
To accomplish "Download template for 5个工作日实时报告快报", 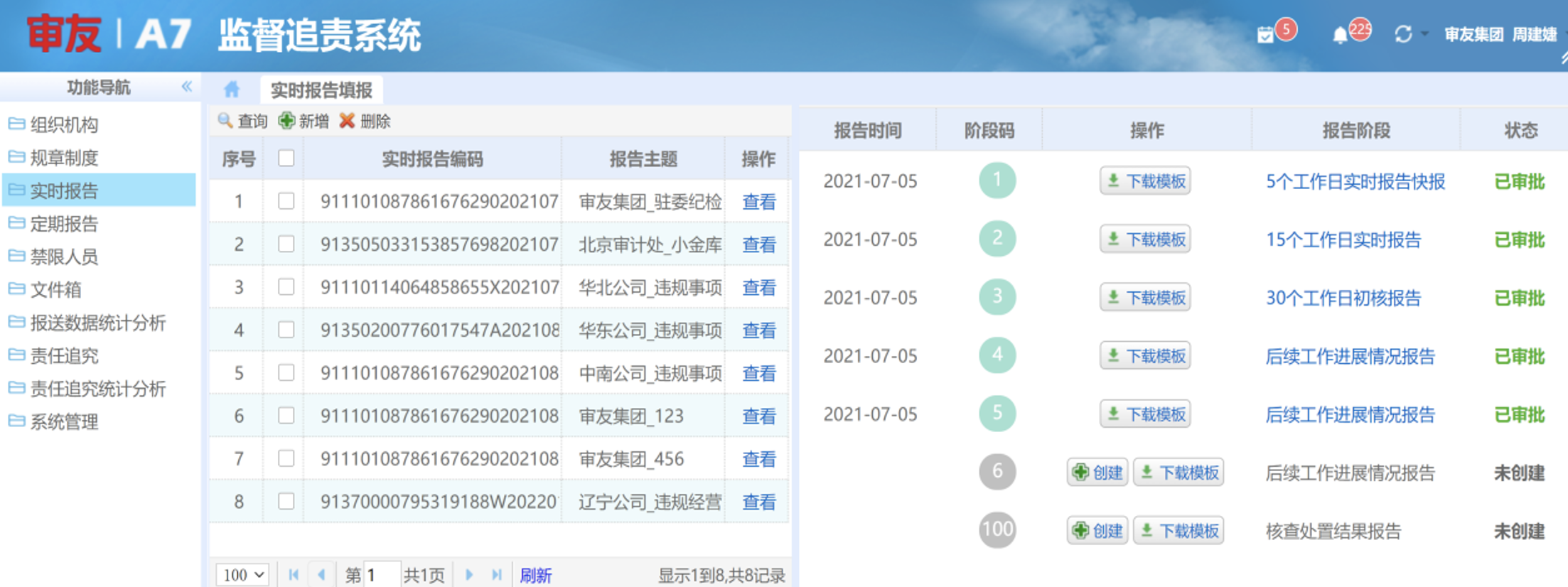I will click(1145, 181).
